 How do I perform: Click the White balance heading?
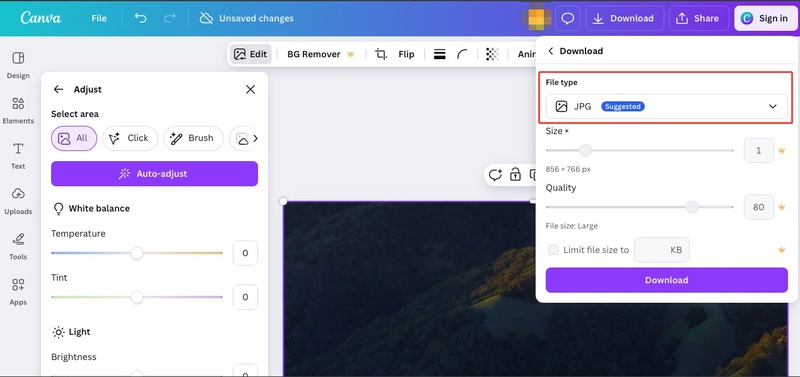pos(99,208)
